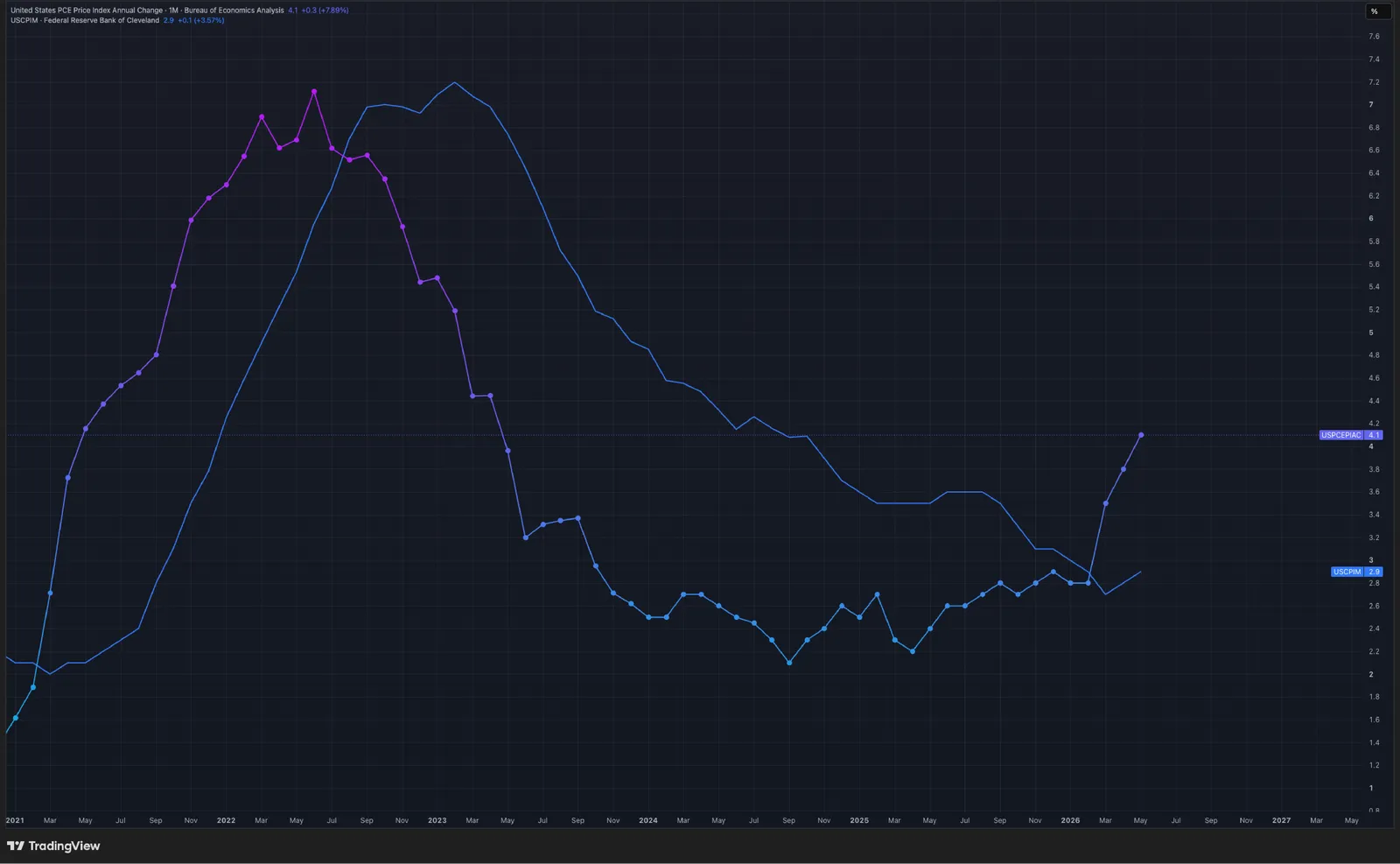This screenshot has height=864, width=1400.
Task: Click the 4.8 value on the price scale
Action: [1374, 355]
